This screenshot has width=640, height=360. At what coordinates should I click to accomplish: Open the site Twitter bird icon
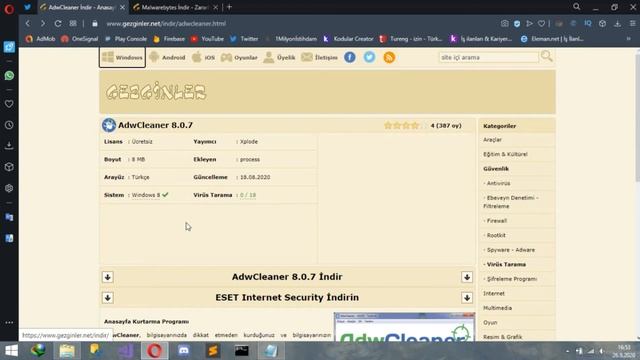369,57
